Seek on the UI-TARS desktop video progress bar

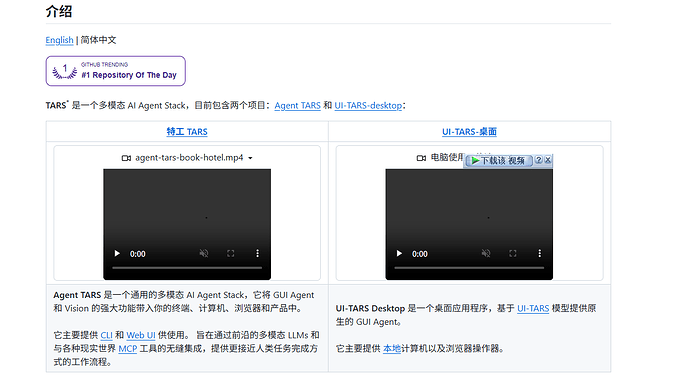point(469,268)
